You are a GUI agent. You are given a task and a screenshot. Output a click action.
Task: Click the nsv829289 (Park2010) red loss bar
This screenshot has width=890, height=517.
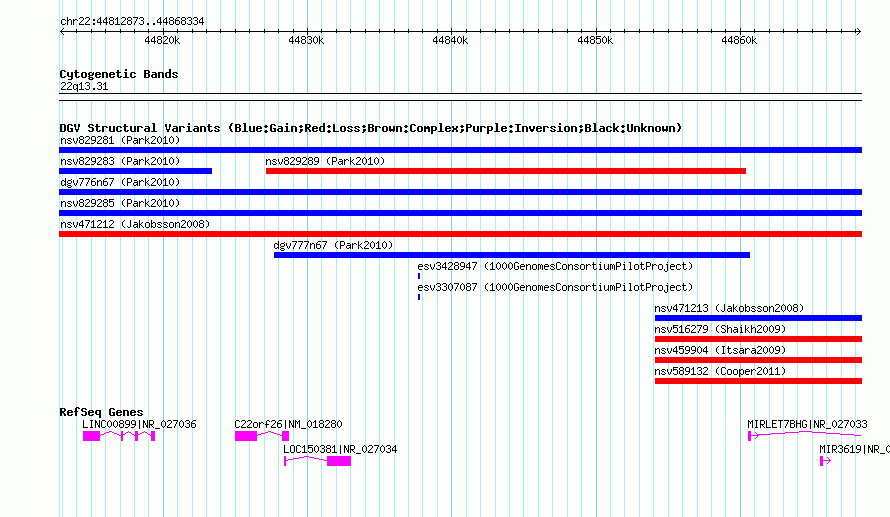[506, 171]
